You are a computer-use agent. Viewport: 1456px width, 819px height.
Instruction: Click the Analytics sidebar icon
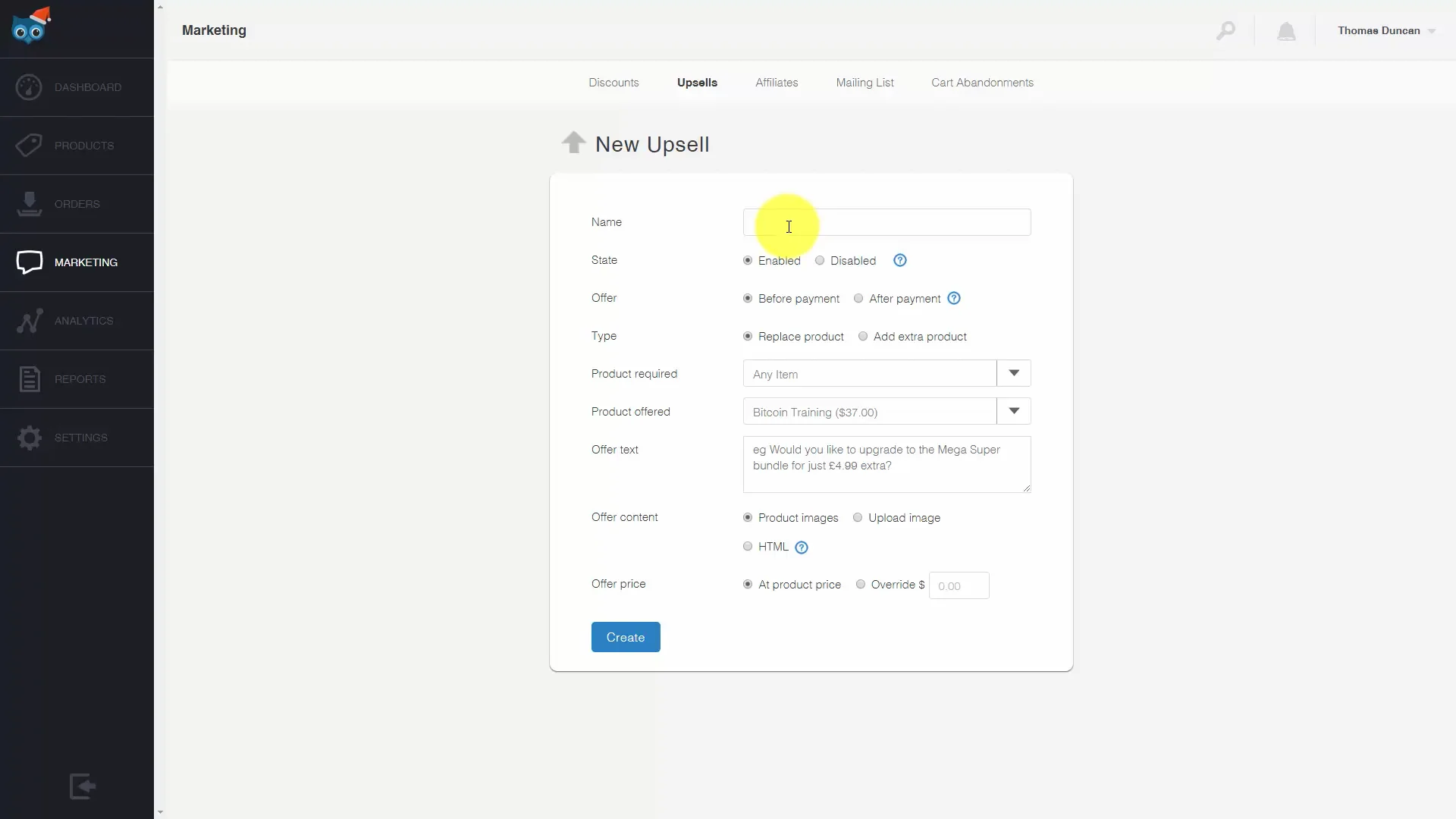76,321
